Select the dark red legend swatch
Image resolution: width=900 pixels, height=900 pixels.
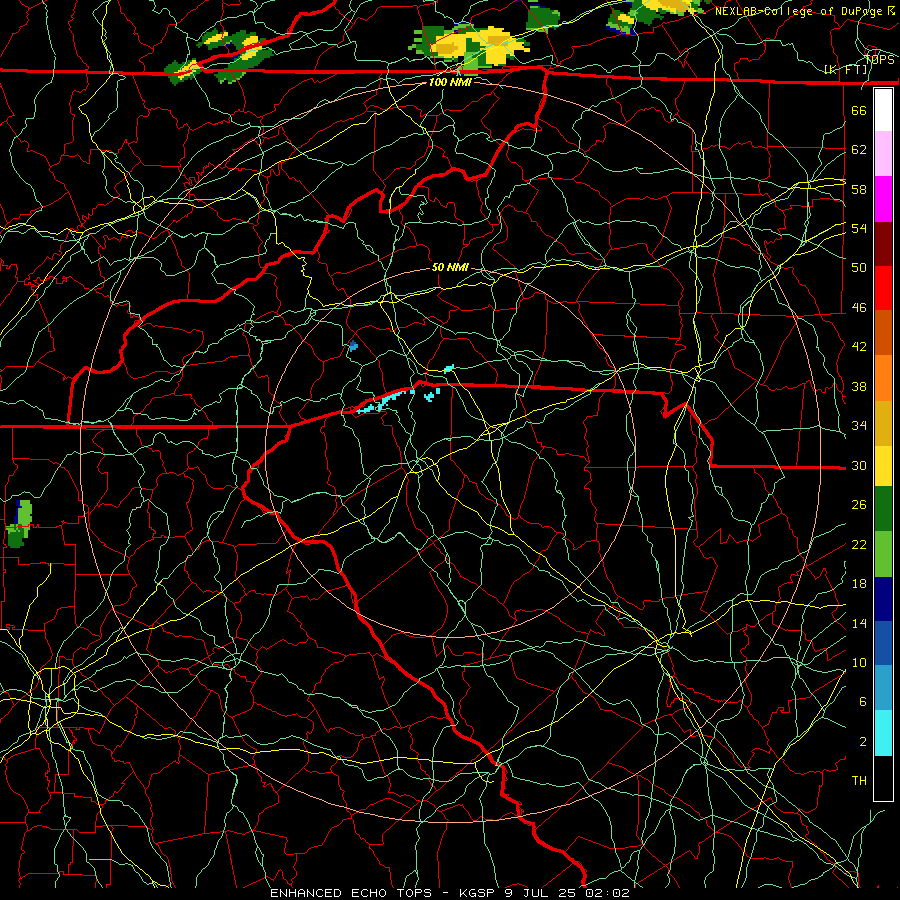point(883,245)
